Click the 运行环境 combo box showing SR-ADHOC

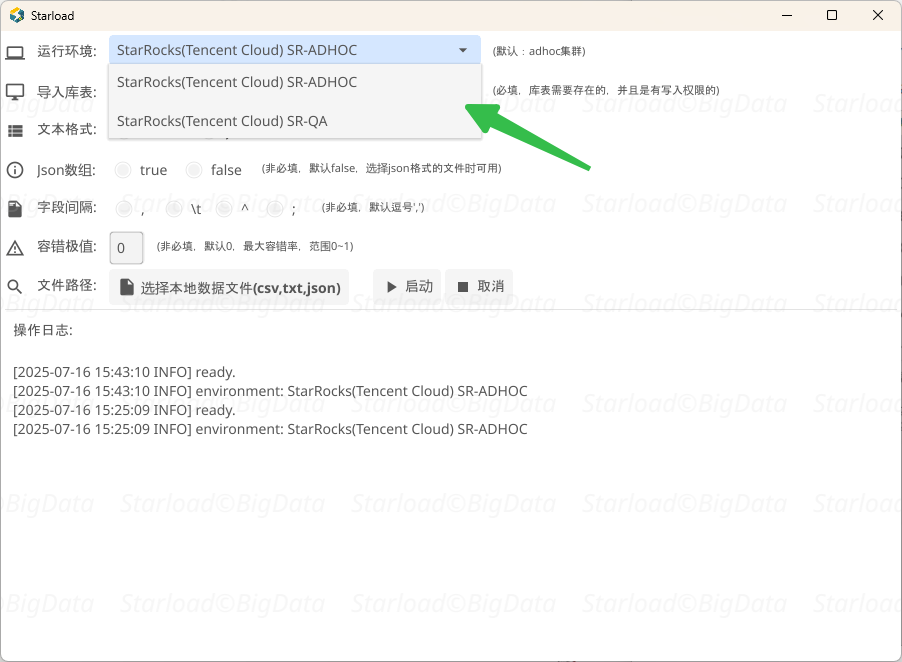click(x=295, y=50)
